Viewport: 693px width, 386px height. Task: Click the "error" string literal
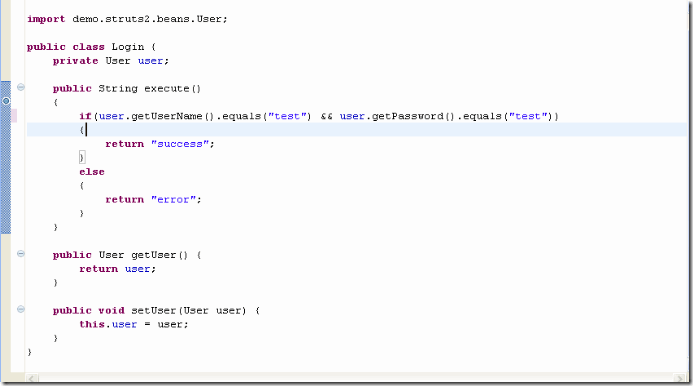pyautogui.click(x=174, y=200)
